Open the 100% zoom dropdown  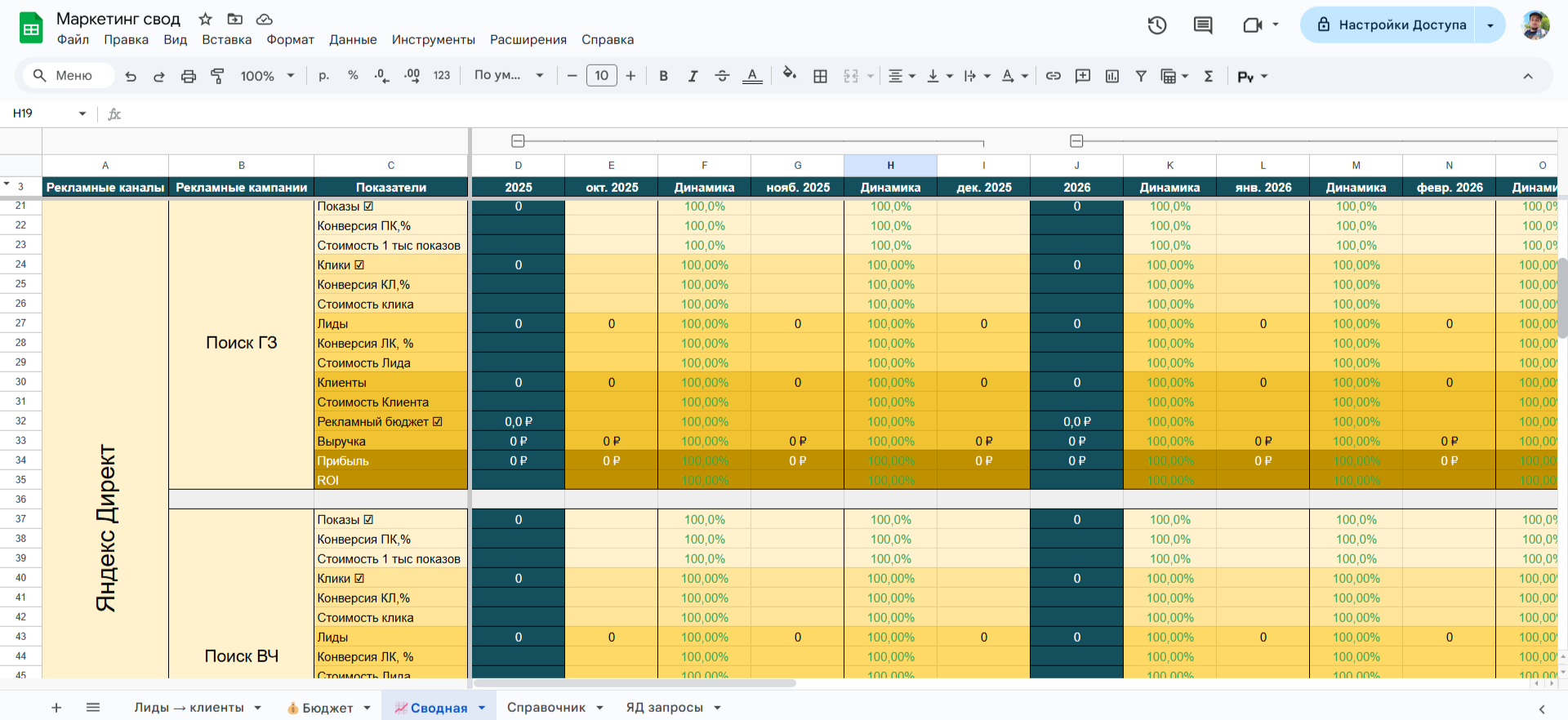coord(267,76)
